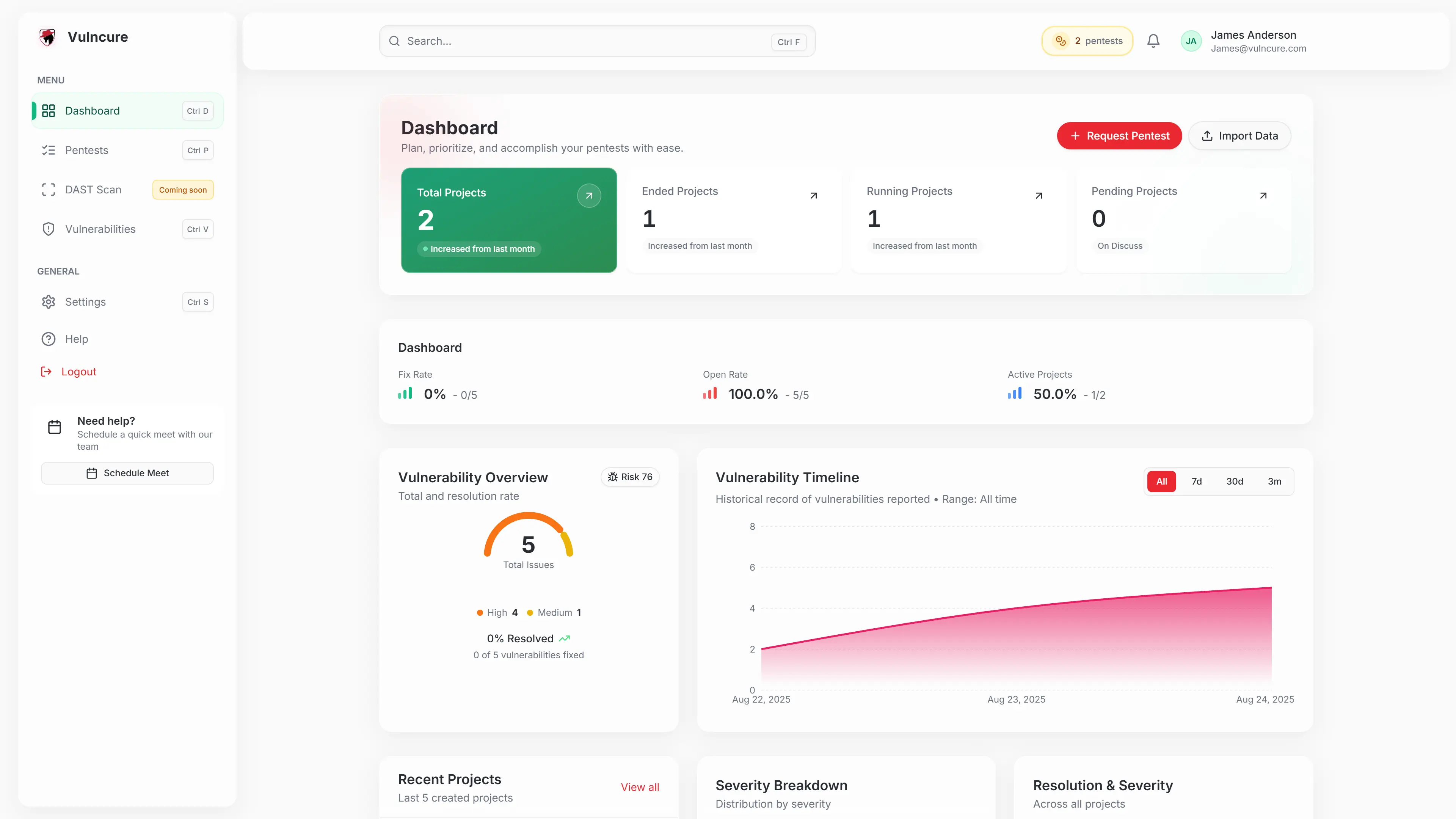Screen dimensions: 1456x819
Task: Click the DAST Scan crosshair icon
Action: pyautogui.click(x=49, y=189)
